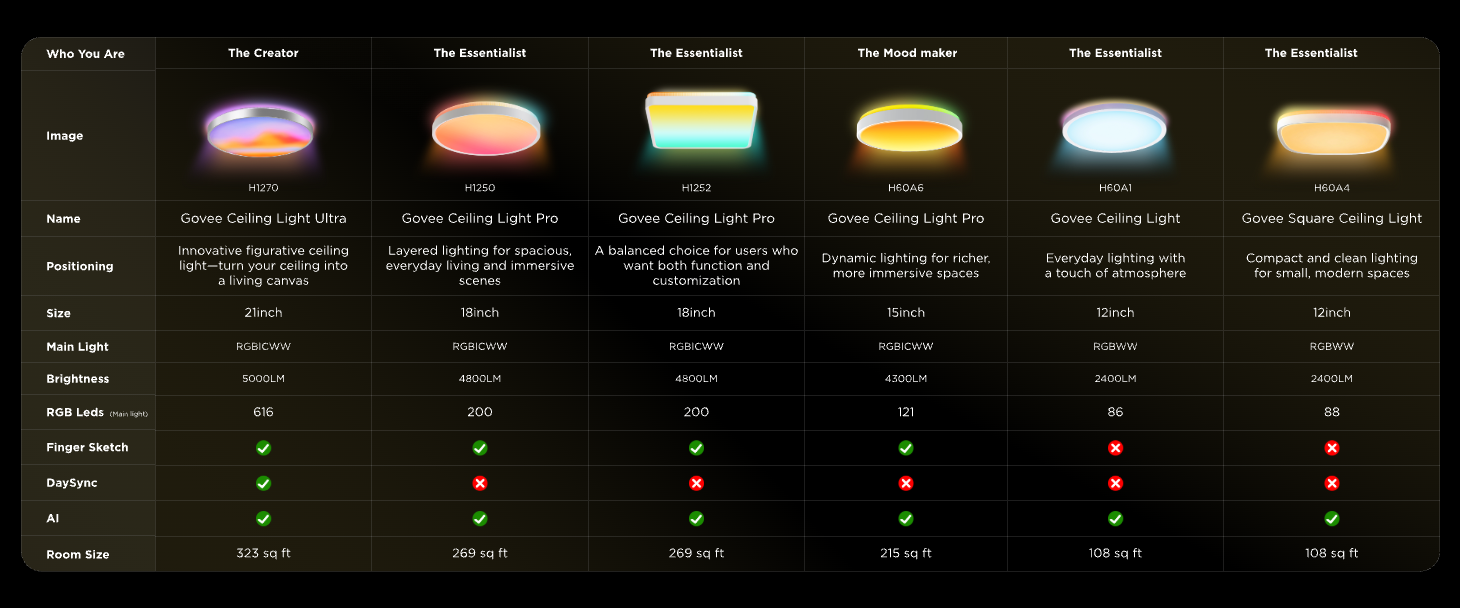
Task: Click the "Govee Ceiling Light Ultra" name
Action: 263,218
